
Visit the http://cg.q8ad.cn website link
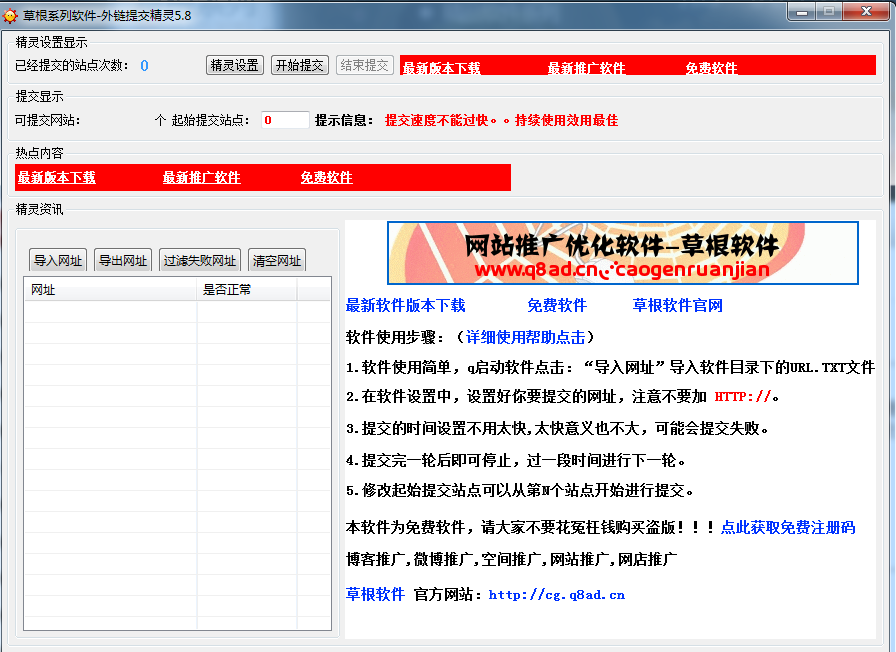pyautogui.click(x=556, y=595)
